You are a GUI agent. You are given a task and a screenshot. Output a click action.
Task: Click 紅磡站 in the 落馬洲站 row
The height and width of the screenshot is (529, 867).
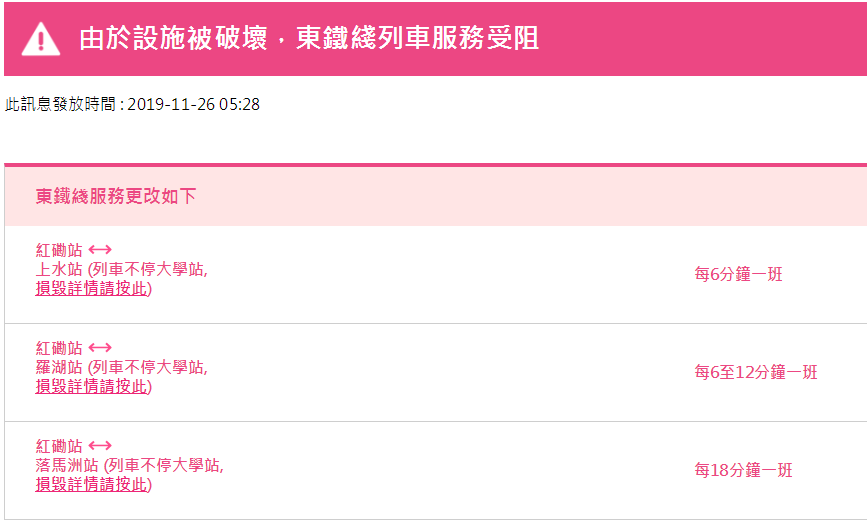[59, 447]
